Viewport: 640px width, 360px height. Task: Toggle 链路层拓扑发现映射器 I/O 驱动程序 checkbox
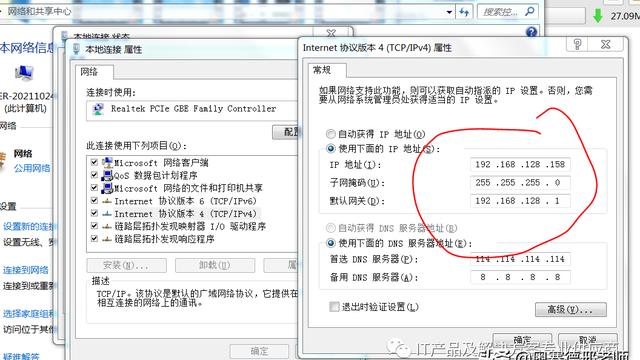(x=94, y=226)
